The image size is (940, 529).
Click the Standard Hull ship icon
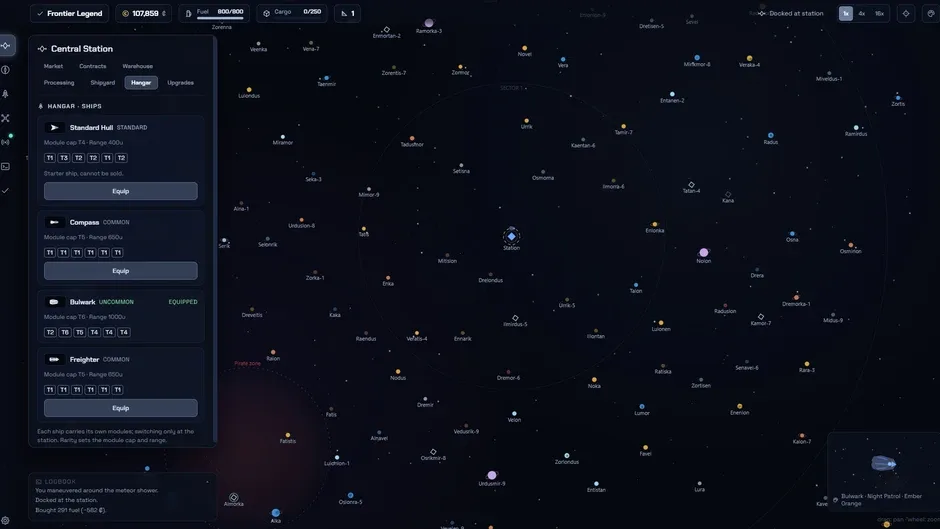[54, 127]
